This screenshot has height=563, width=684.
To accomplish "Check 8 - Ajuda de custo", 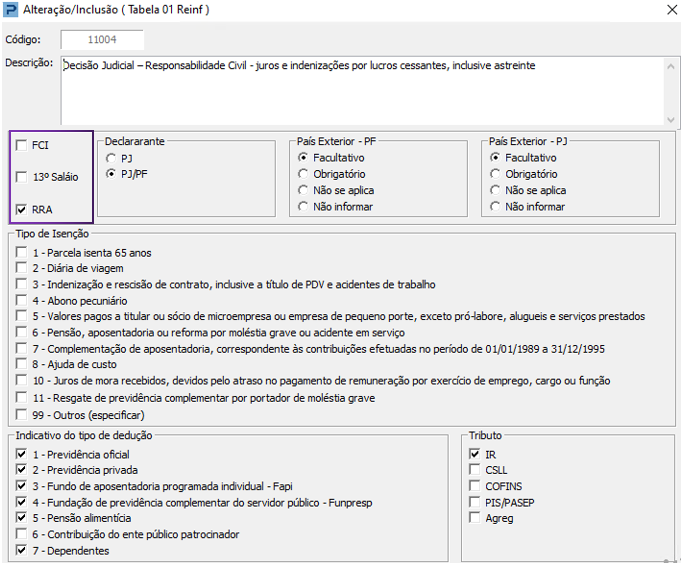I will [x=21, y=363].
